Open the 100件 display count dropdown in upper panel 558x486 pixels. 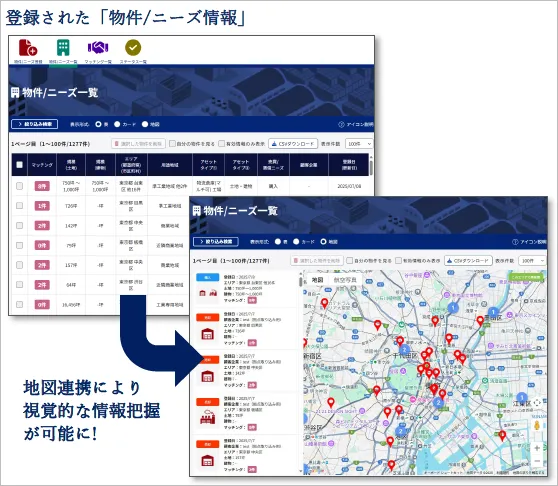pos(359,144)
